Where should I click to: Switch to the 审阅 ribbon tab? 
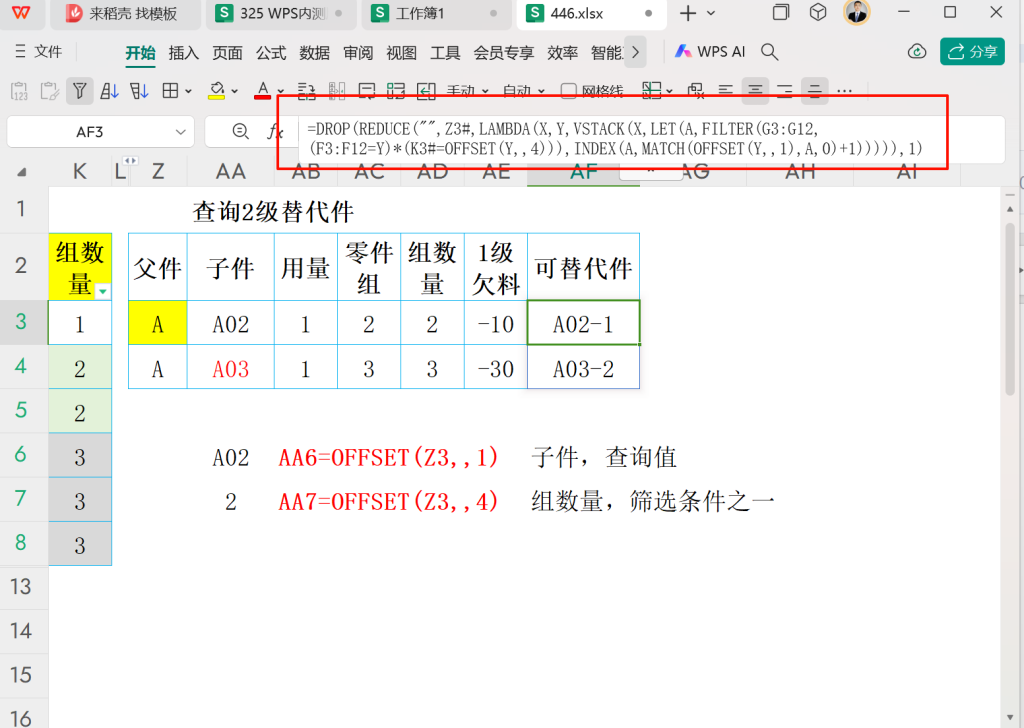click(x=358, y=53)
